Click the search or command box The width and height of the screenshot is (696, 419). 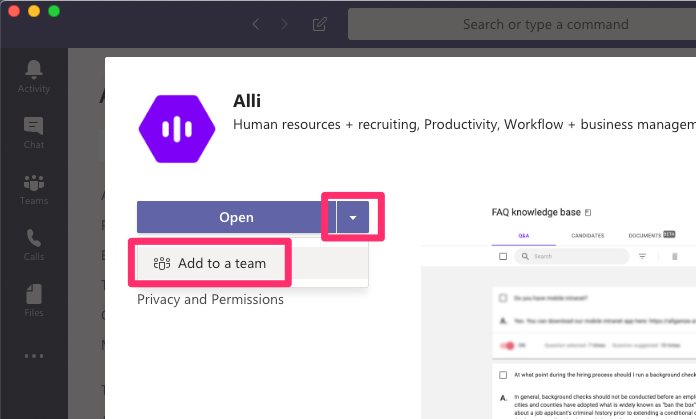click(522, 24)
